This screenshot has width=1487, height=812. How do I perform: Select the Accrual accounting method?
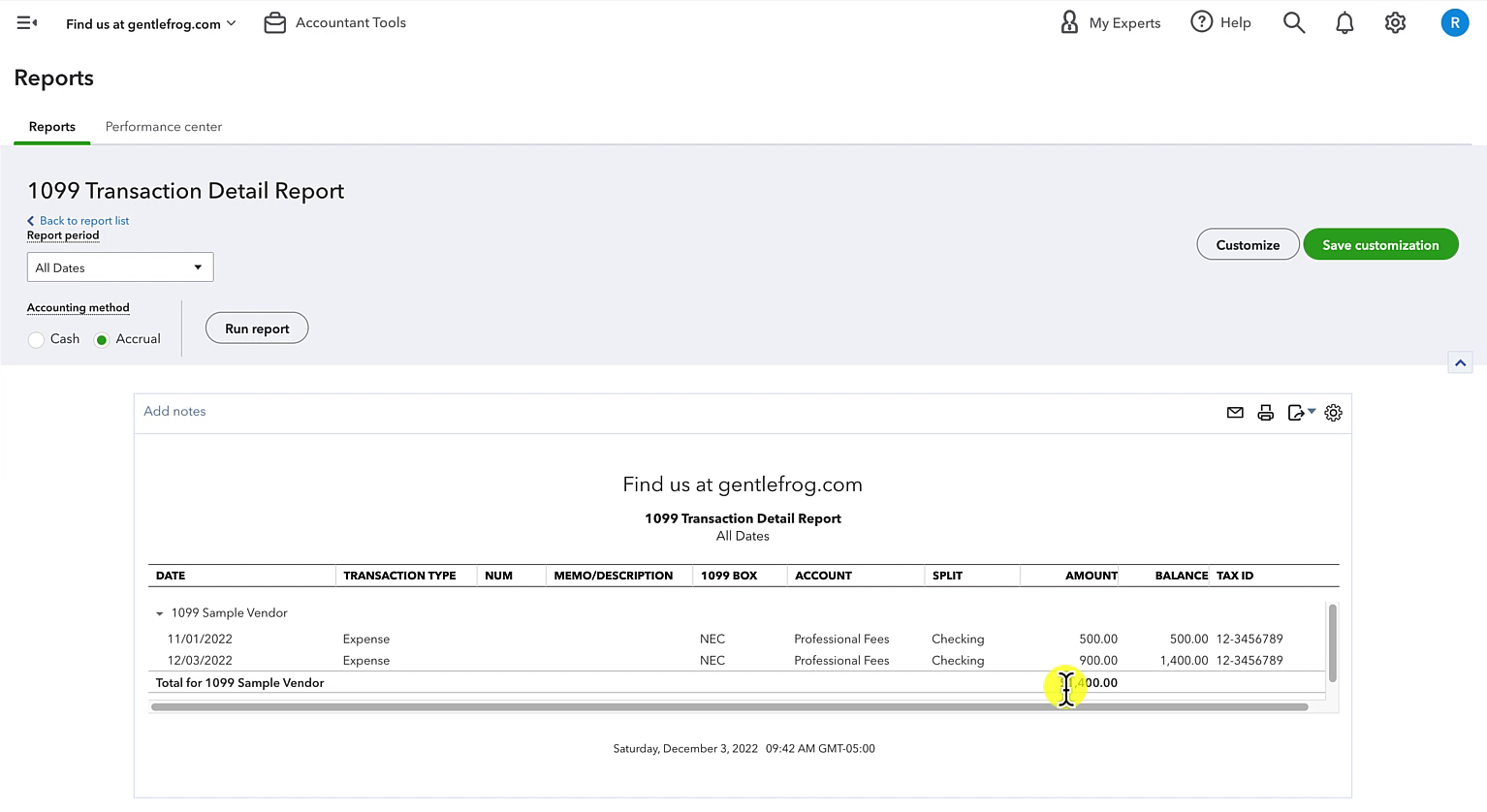[102, 340]
